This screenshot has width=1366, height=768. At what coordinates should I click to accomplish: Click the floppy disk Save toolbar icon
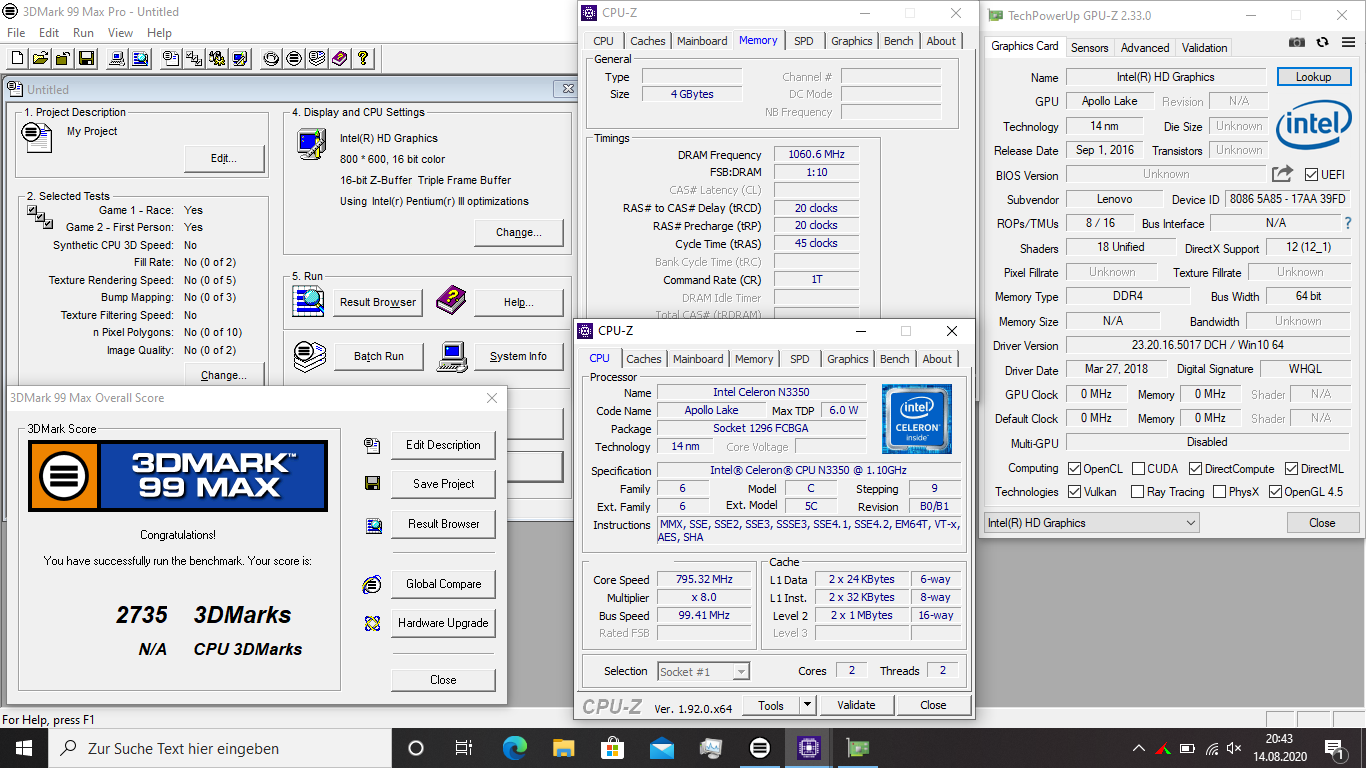click(86, 58)
